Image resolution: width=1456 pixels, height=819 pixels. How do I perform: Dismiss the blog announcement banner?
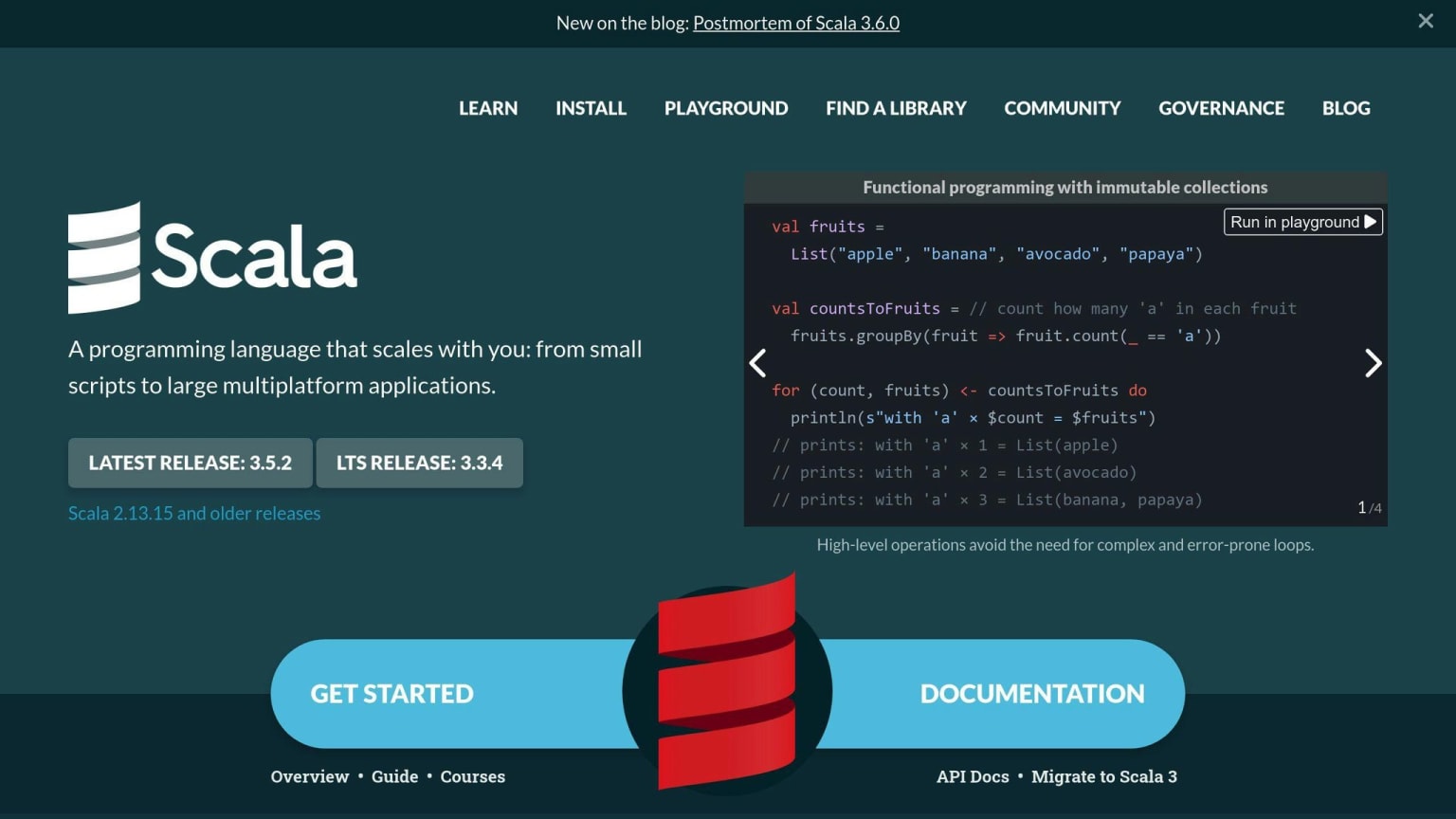[1425, 21]
